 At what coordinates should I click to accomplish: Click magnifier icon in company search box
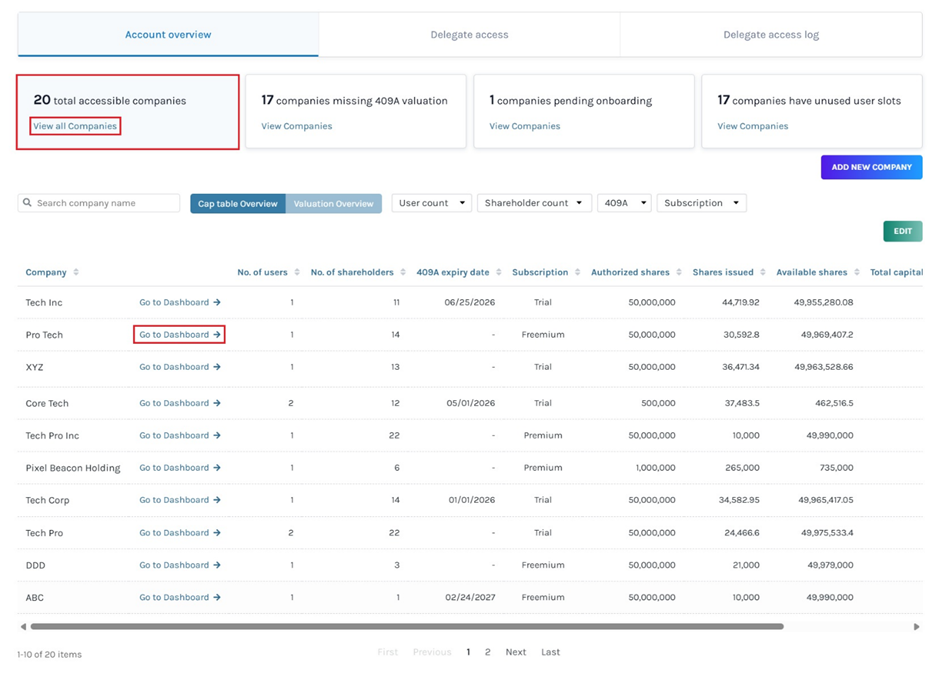28,203
